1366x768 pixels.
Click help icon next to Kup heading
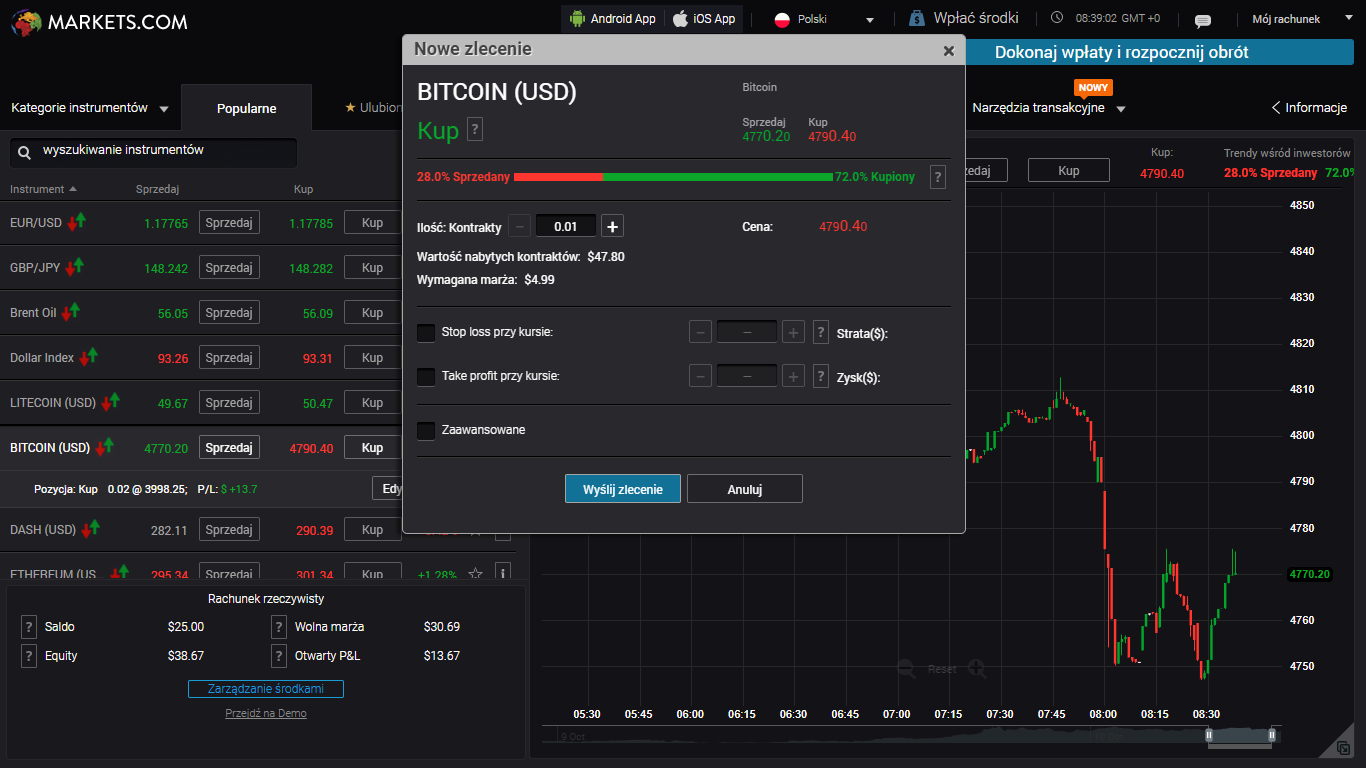click(x=475, y=129)
